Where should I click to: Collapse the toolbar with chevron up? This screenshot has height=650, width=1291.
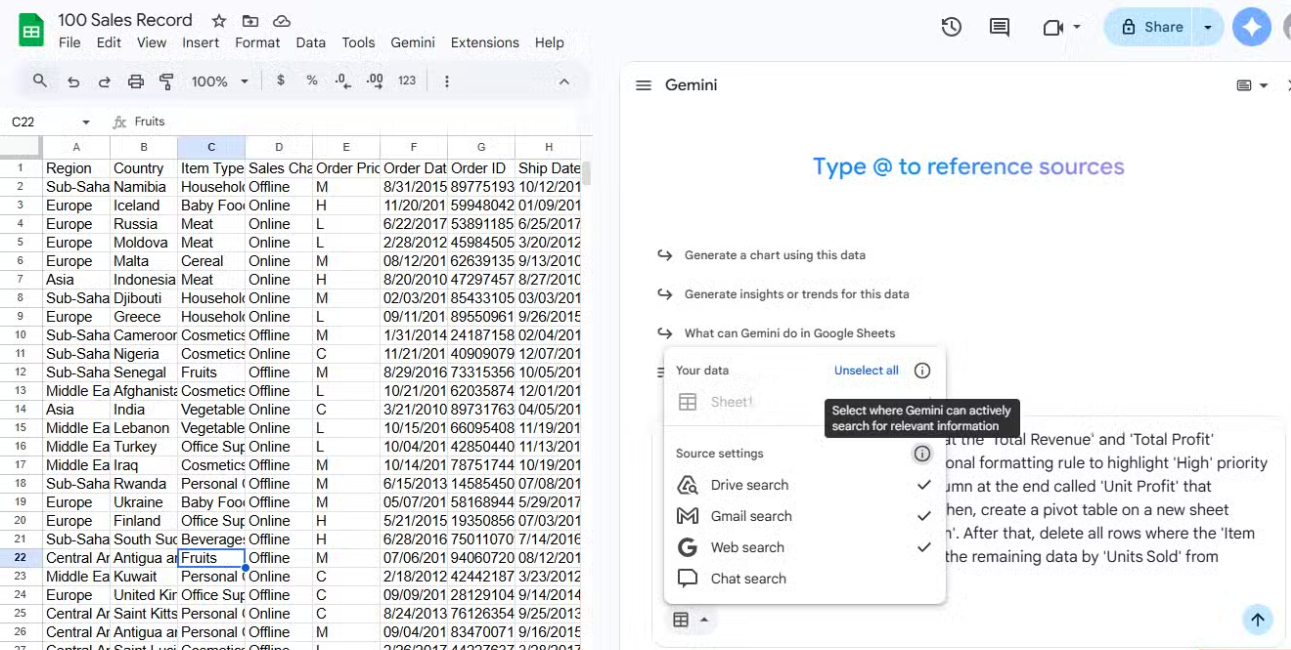coord(564,81)
